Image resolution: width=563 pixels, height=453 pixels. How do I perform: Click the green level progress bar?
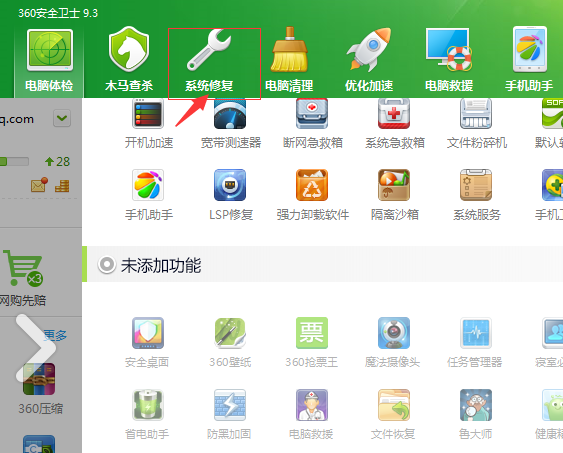[14, 162]
